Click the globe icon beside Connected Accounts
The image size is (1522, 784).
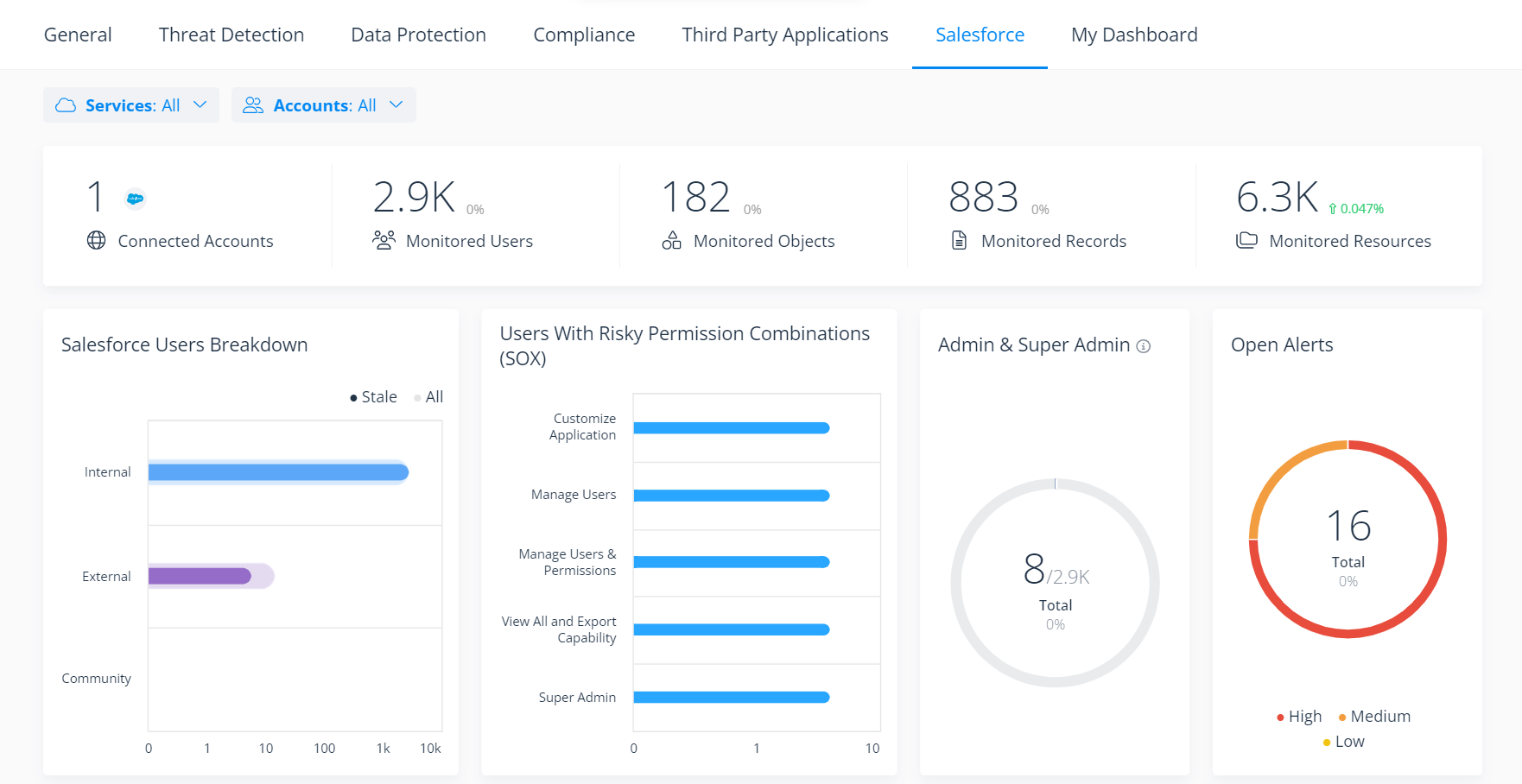click(x=96, y=241)
